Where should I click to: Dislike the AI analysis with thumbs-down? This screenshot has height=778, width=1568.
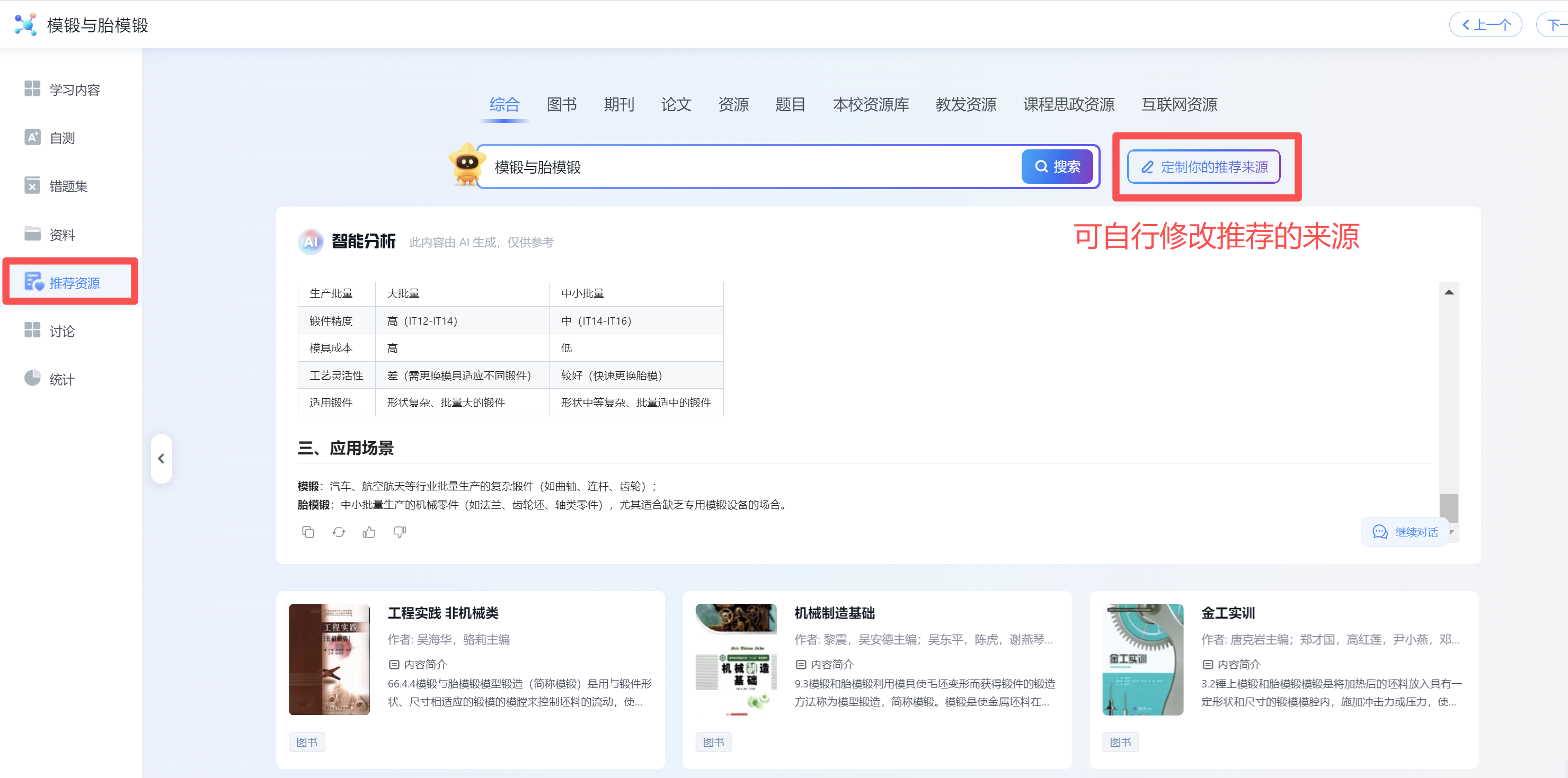[x=400, y=532]
